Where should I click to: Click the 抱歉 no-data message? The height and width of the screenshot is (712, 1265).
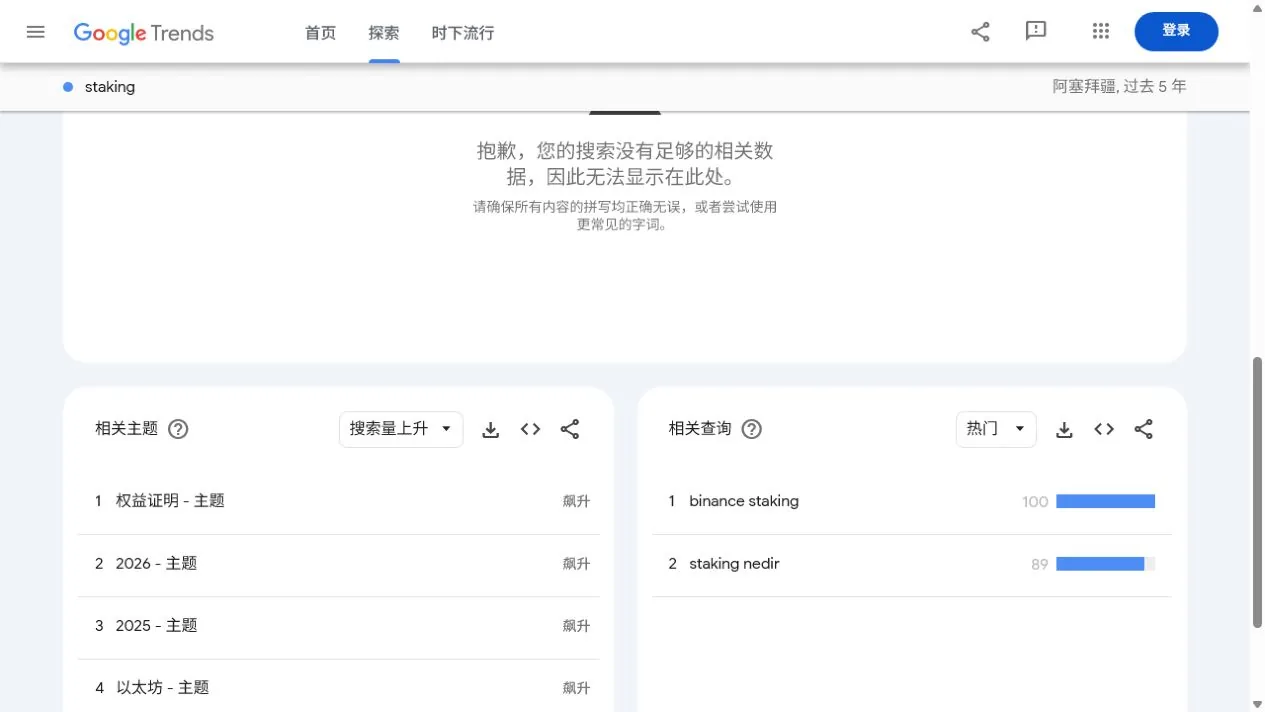(x=625, y=164)
